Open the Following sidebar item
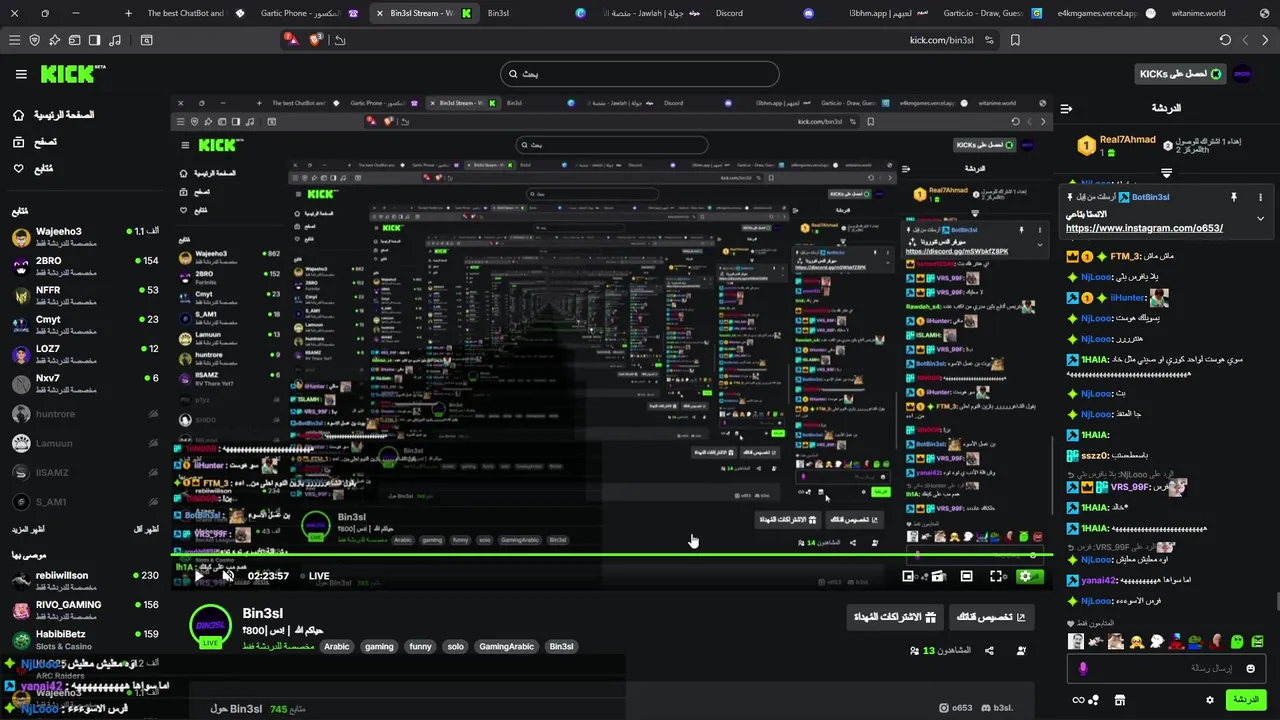Screen dimensions: 1280x720 (x=32, y=168)
